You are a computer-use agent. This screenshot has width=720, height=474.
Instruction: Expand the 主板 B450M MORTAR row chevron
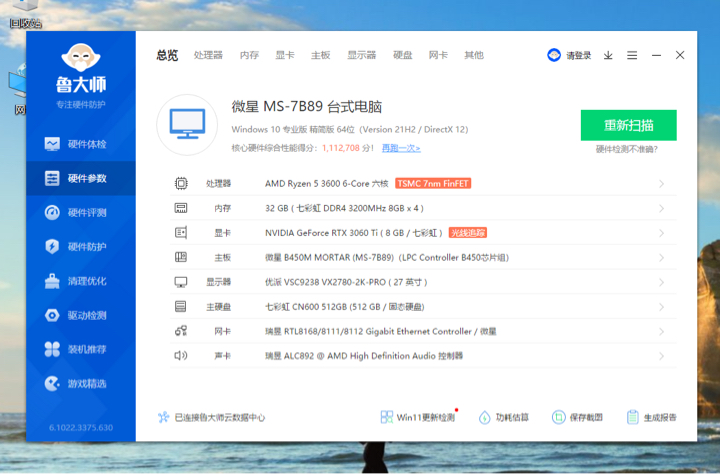click(661, 258)
